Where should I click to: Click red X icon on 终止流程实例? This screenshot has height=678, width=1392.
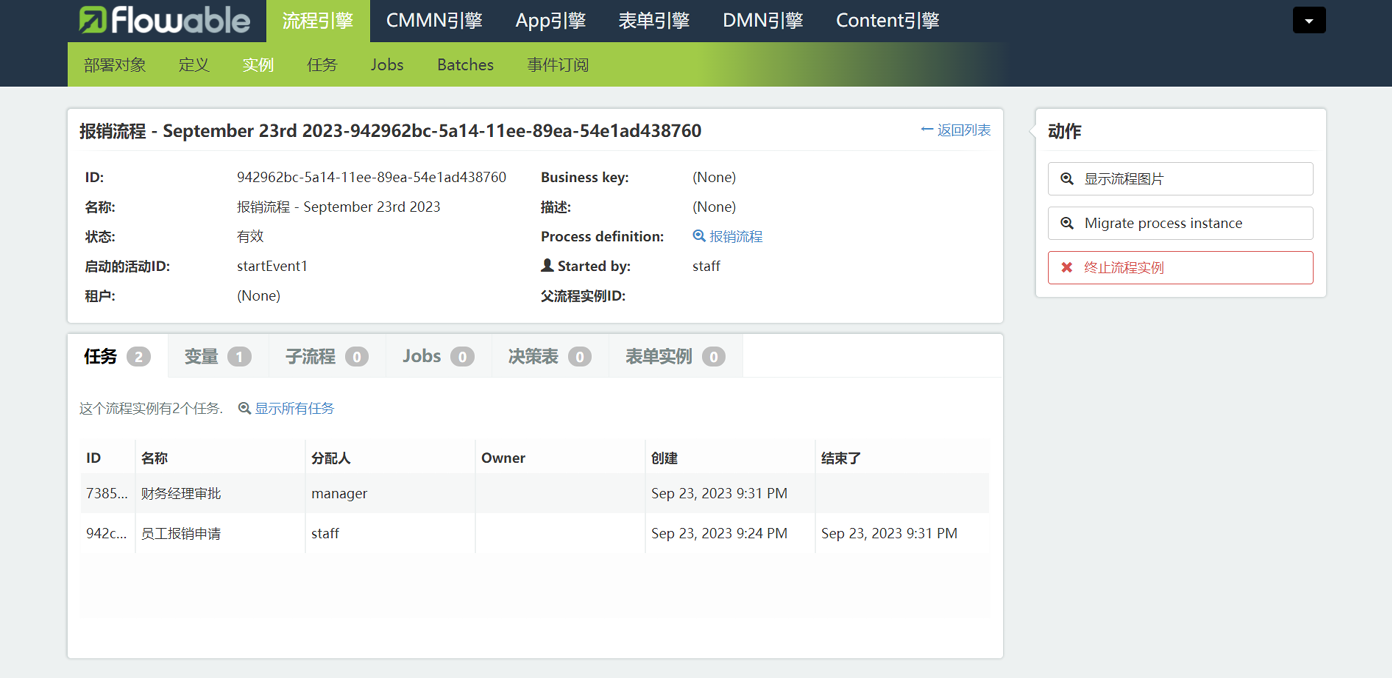[1067, 268]
